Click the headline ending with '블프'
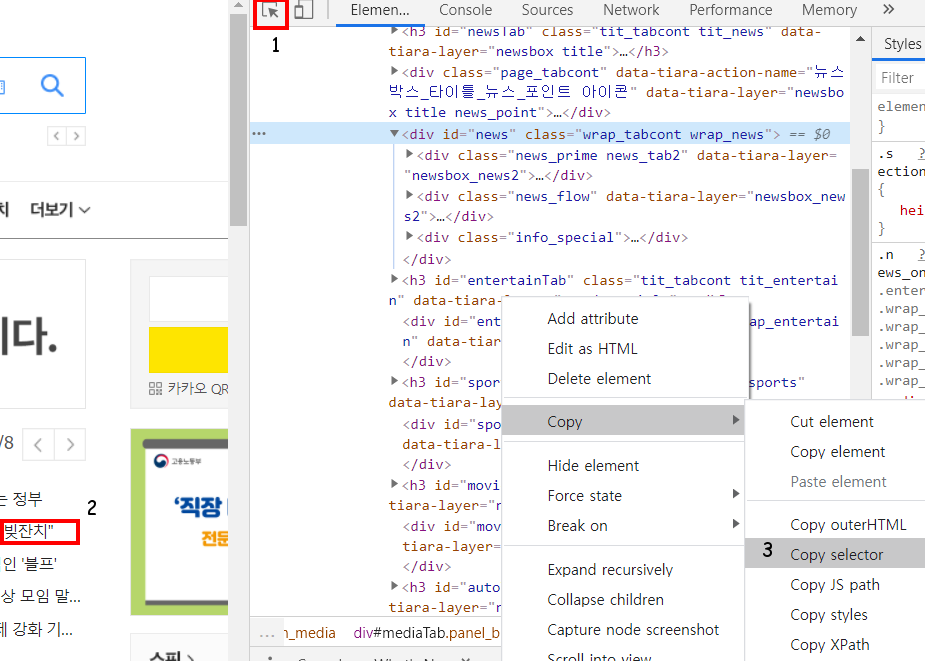 (x=28, y=564)
